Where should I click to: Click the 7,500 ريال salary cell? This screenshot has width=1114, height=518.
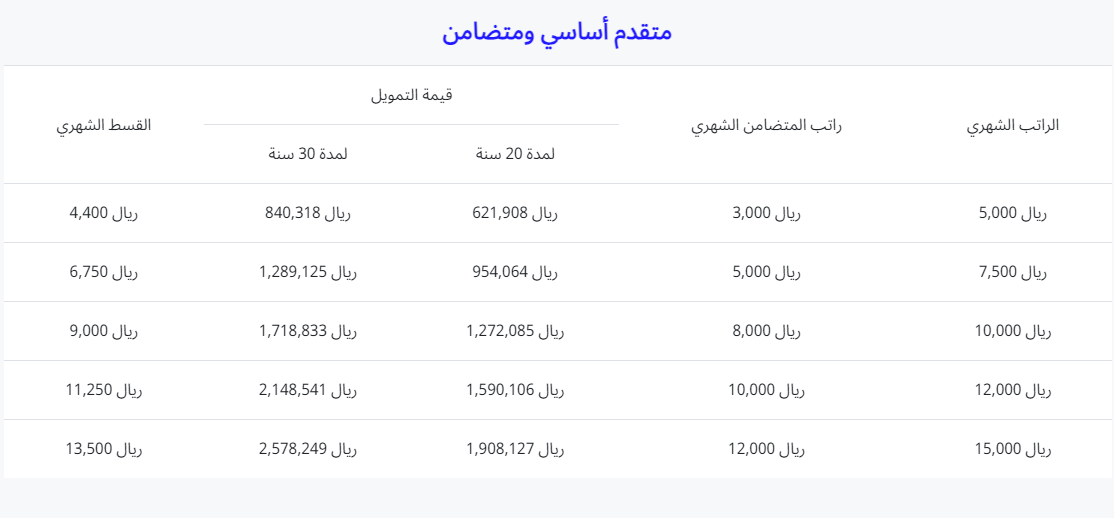click(x=1013, y=272)
